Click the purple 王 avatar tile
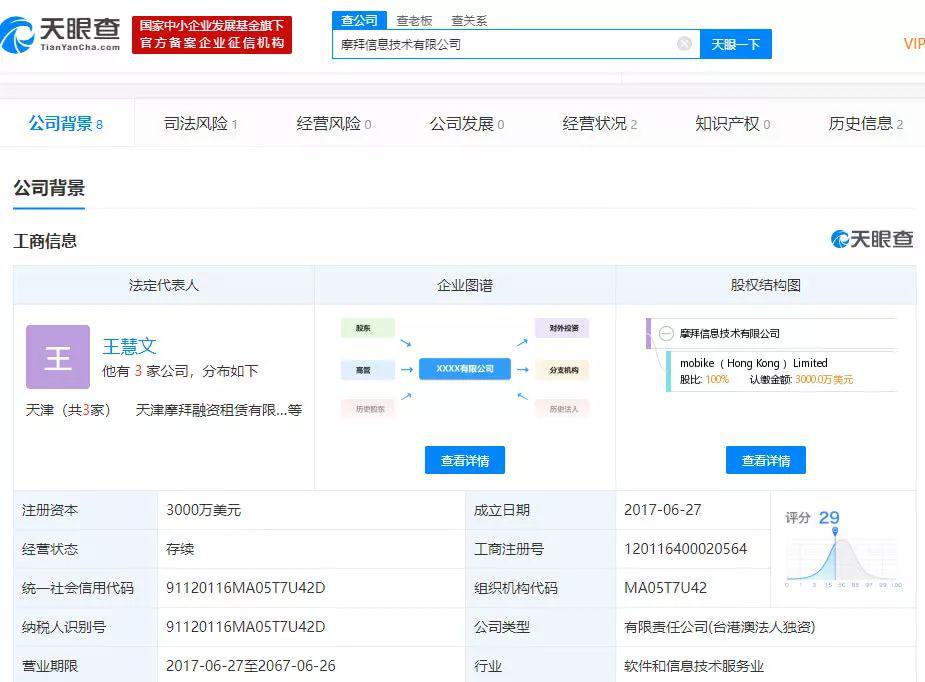Image resolution: width=925 pixels, height=682 pixels. [x=58, y=357]
